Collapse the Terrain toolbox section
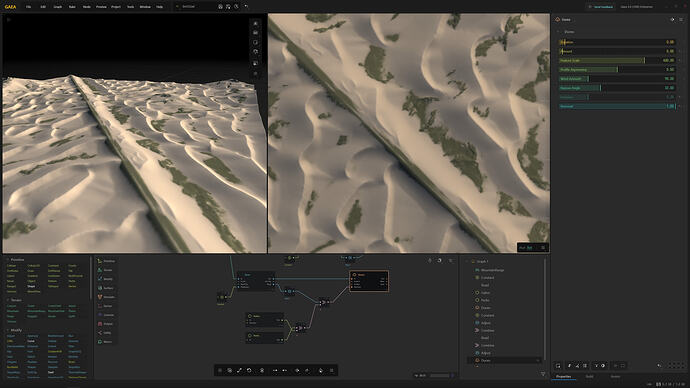Viewport: 690px width, 388px height. [7, 300]
